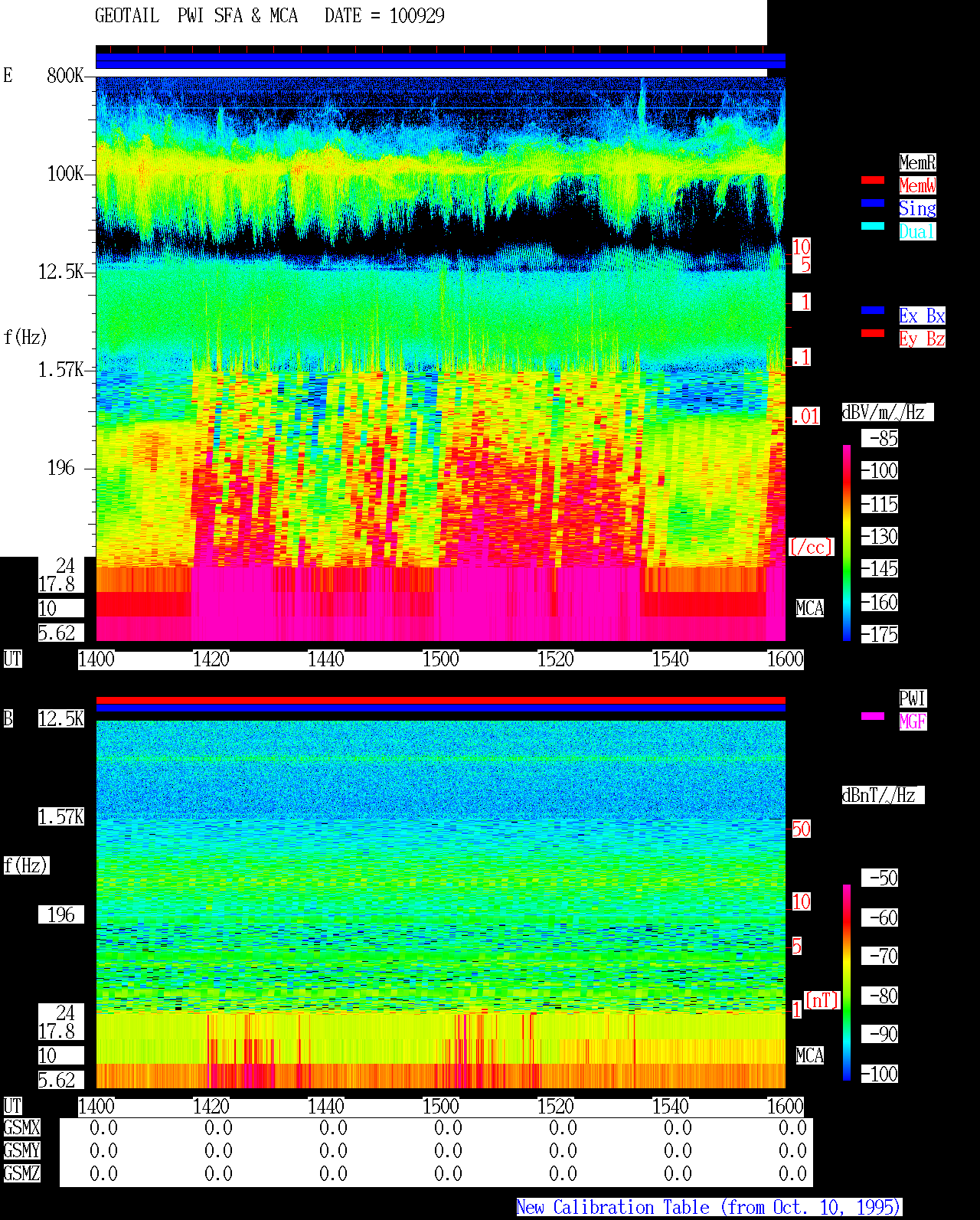Click the 1420 UT tick under the B spectrogram
Screen dimensions: 980x1220
(211, 1107)
